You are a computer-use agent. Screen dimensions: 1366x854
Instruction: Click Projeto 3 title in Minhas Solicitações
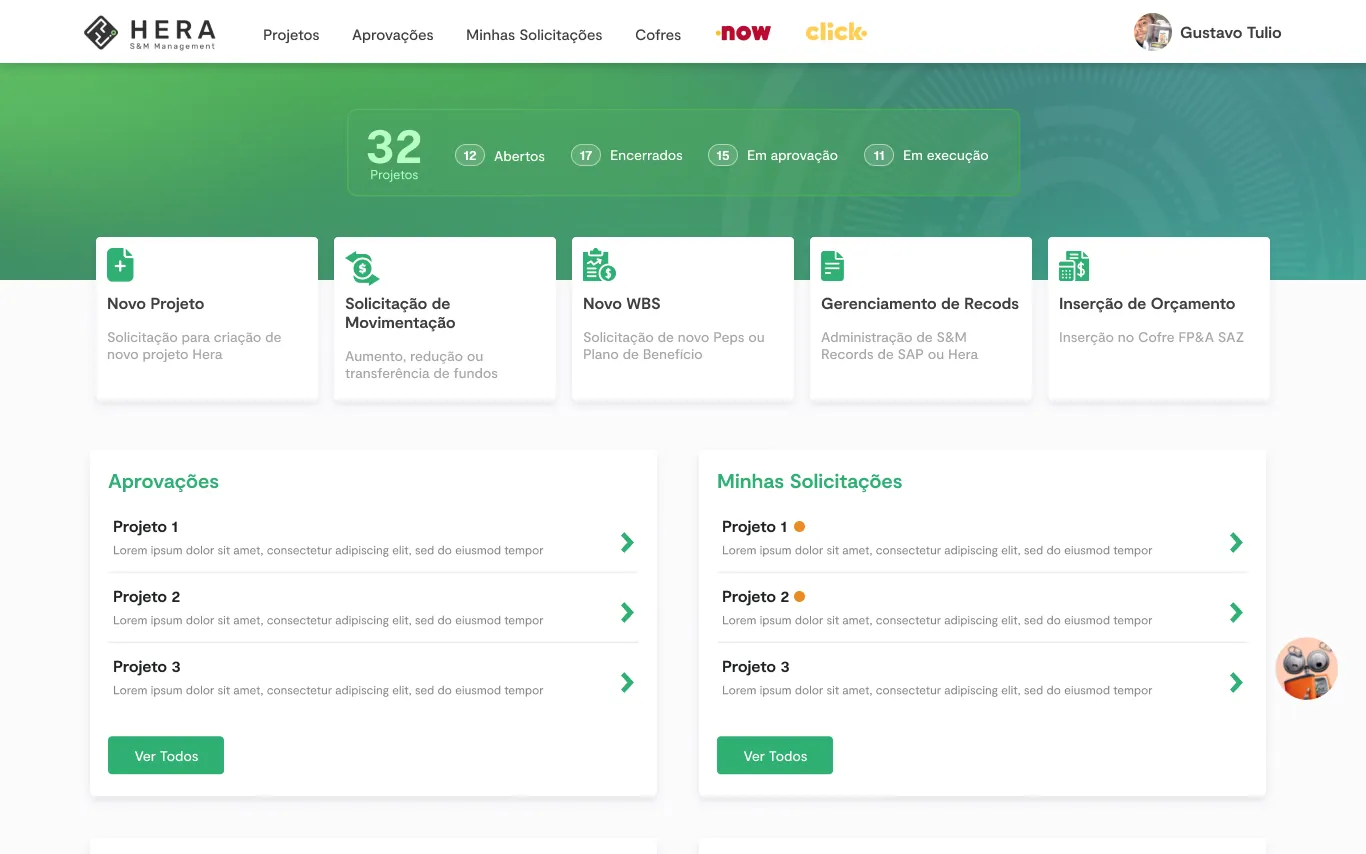click(756, 667)
